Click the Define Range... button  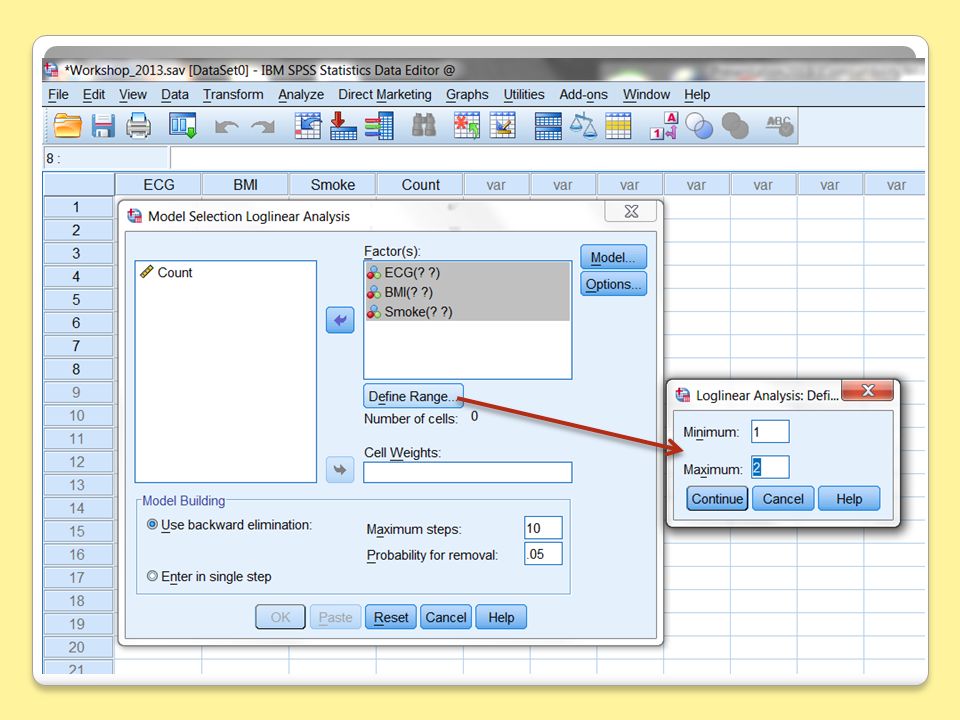coord(413,396)
